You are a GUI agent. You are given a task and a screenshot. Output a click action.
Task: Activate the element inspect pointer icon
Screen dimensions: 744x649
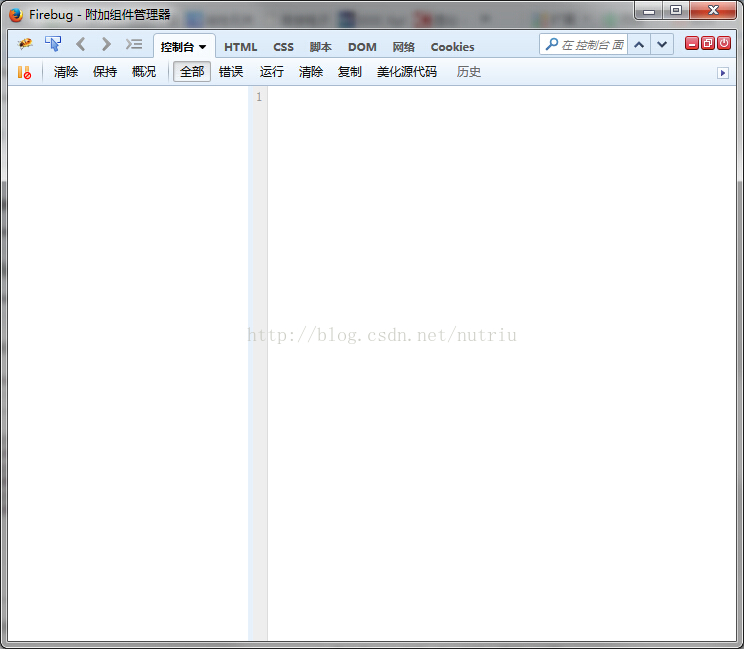click(x=53, y=44)
